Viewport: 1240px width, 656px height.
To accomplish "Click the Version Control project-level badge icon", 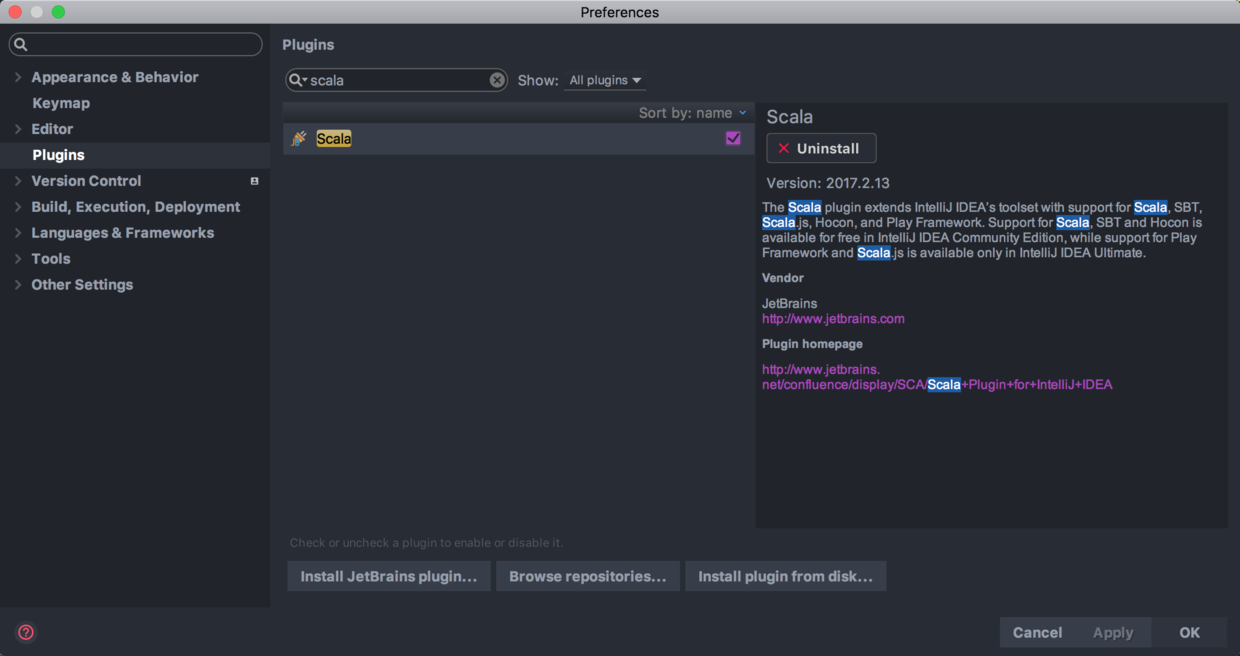I will [x=254, y=181].
